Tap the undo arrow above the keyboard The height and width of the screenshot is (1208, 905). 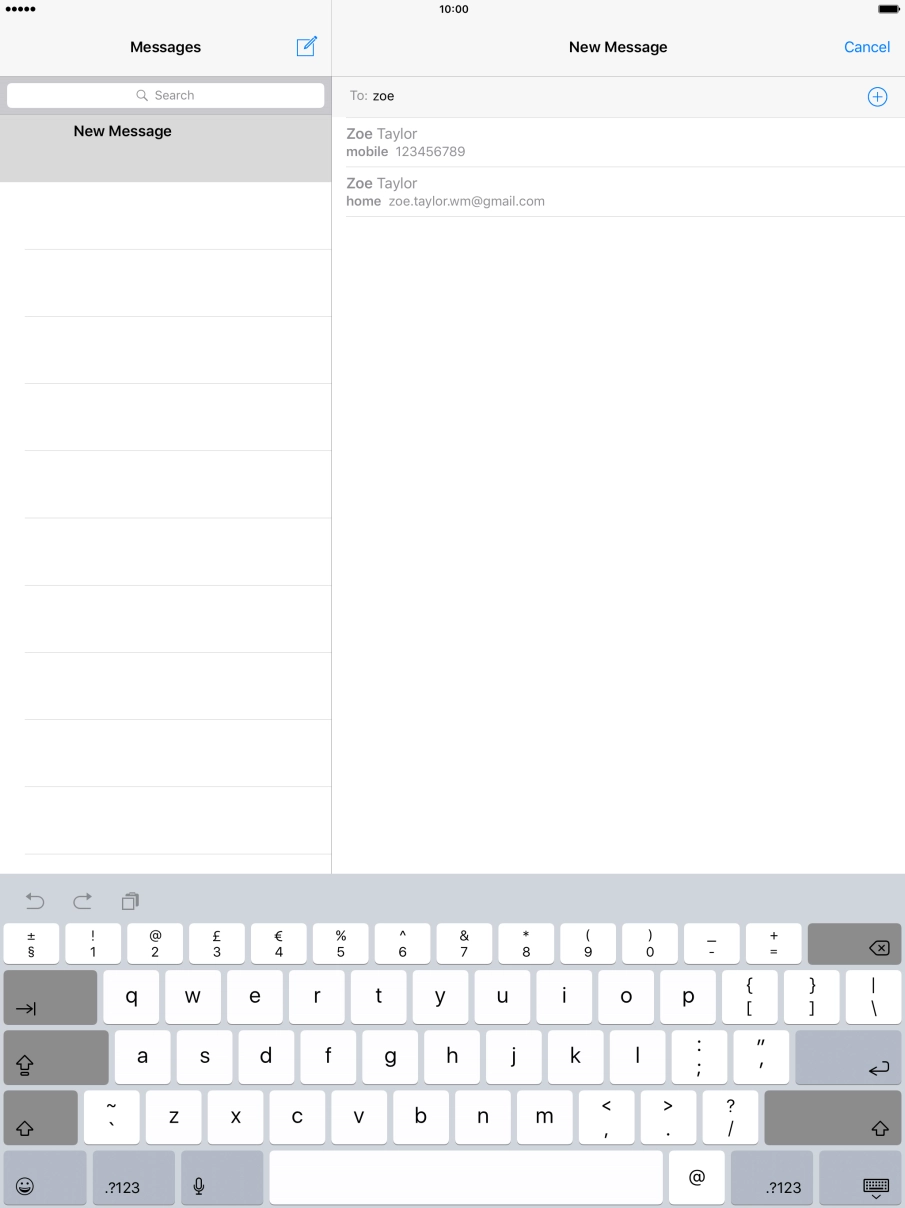[35, 901]
